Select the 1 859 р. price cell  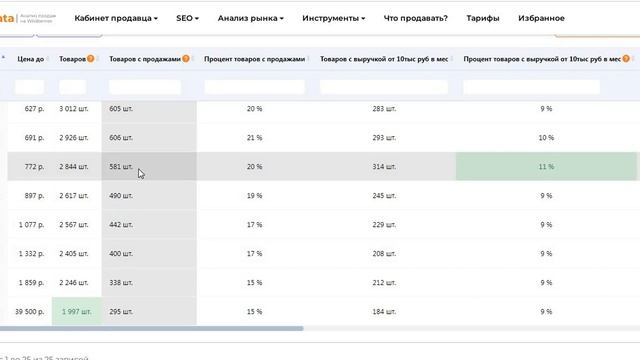click(x=31, y=283)
